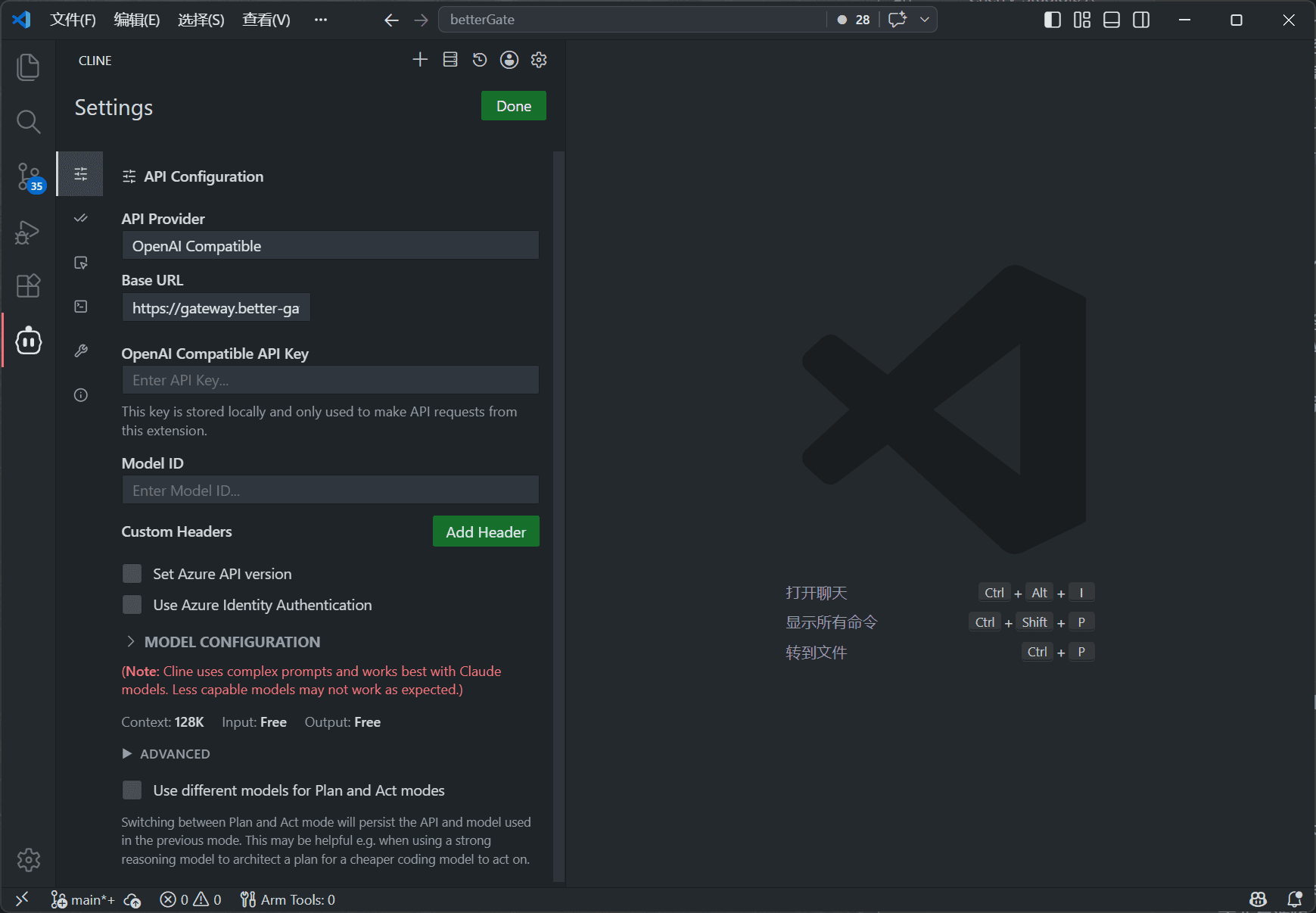Toggle the secondary side bar layout icon

[x=1141, y=20]
